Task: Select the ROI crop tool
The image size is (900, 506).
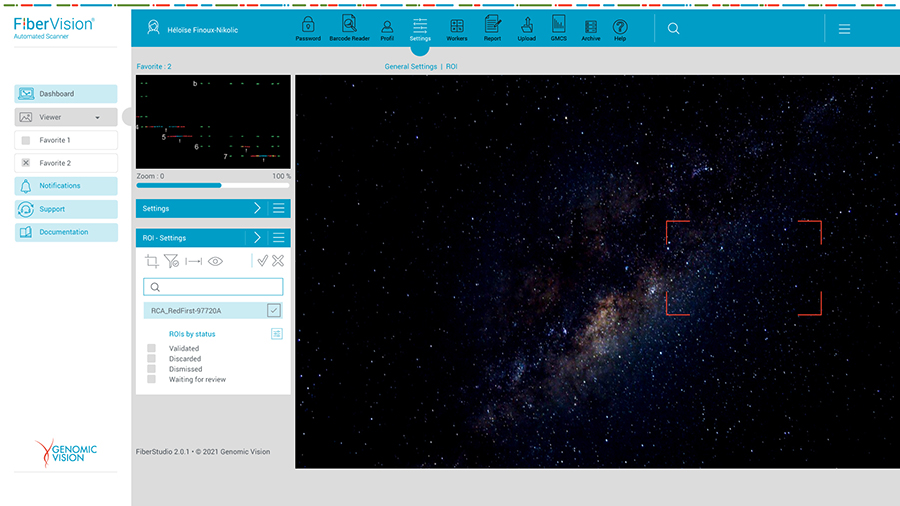Action: [152, 261]
